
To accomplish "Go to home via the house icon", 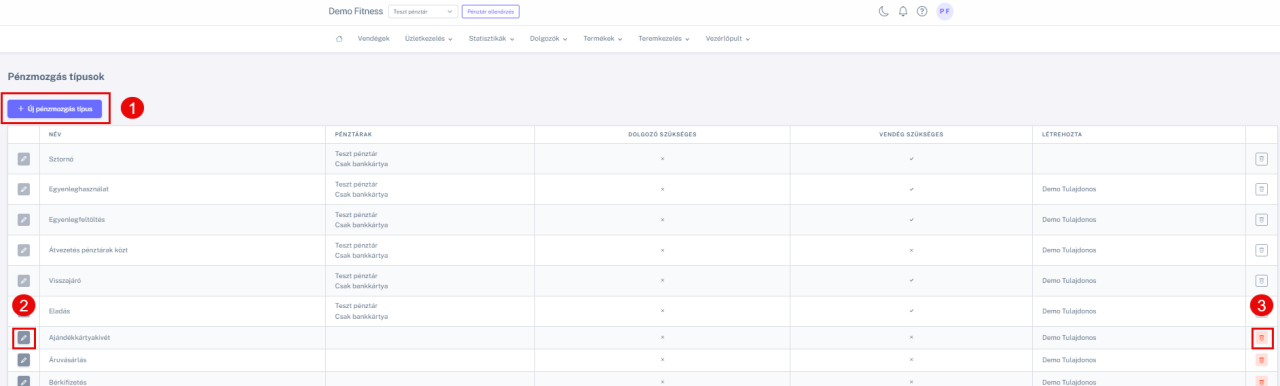I will pyautogui.click(x=339, y=38).
